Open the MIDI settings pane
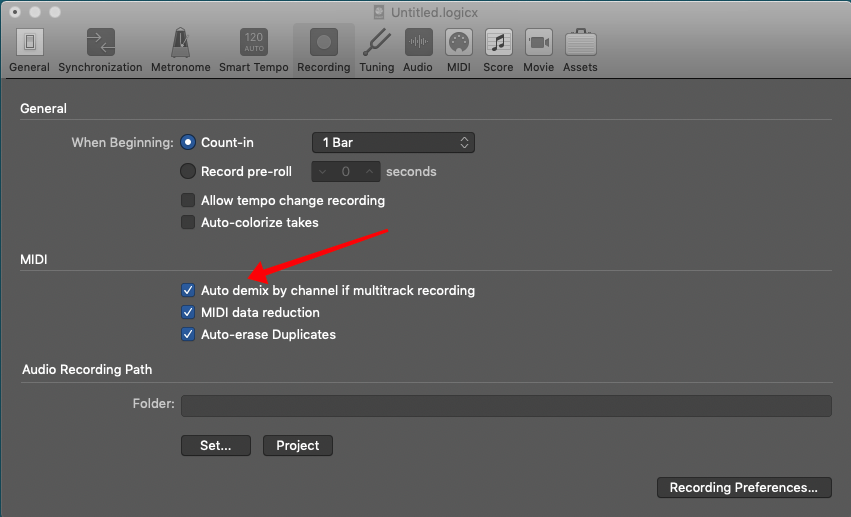851x517 pixels. click(459, 50)
